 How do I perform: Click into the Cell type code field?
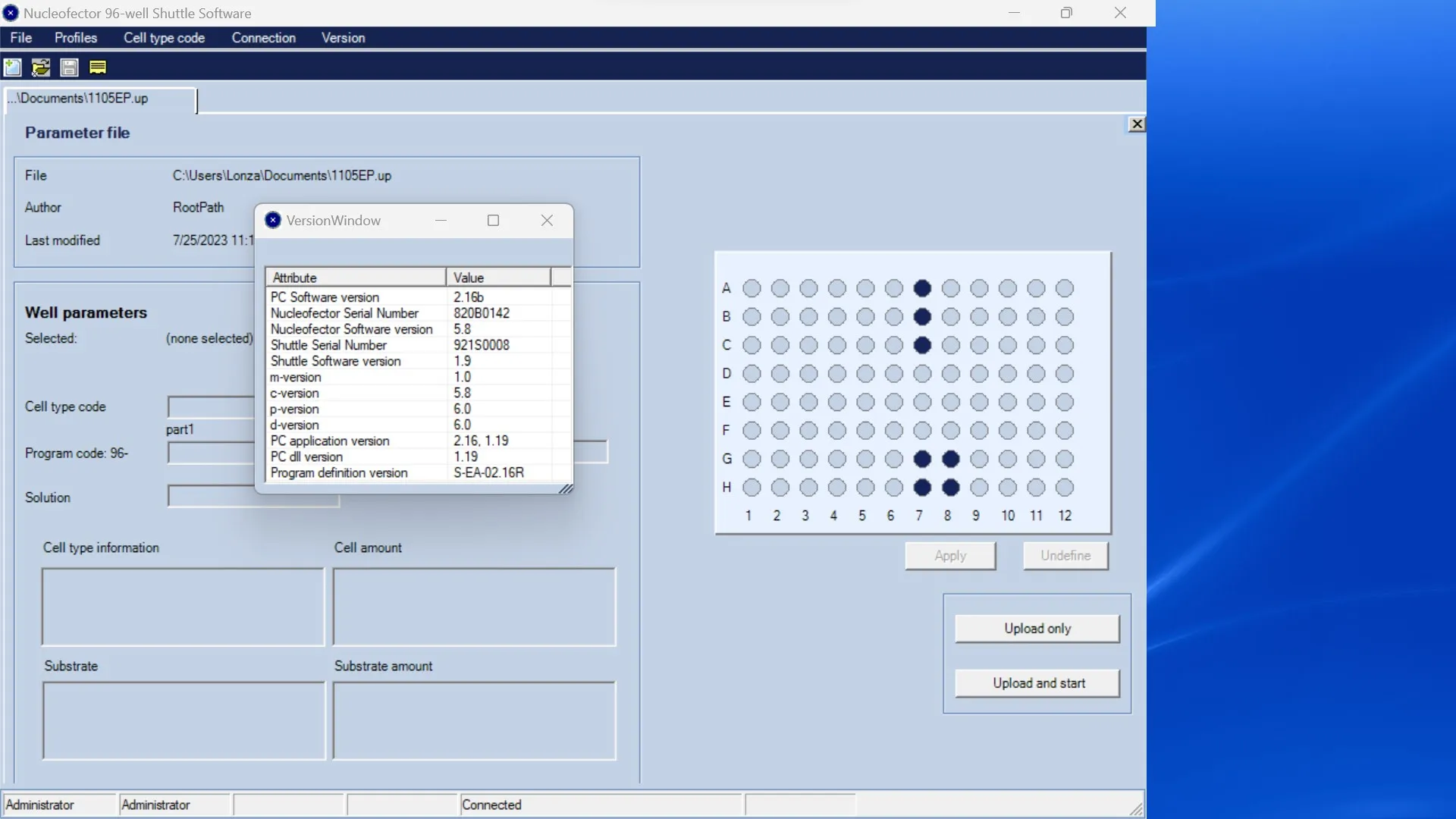tap(211, 407)
